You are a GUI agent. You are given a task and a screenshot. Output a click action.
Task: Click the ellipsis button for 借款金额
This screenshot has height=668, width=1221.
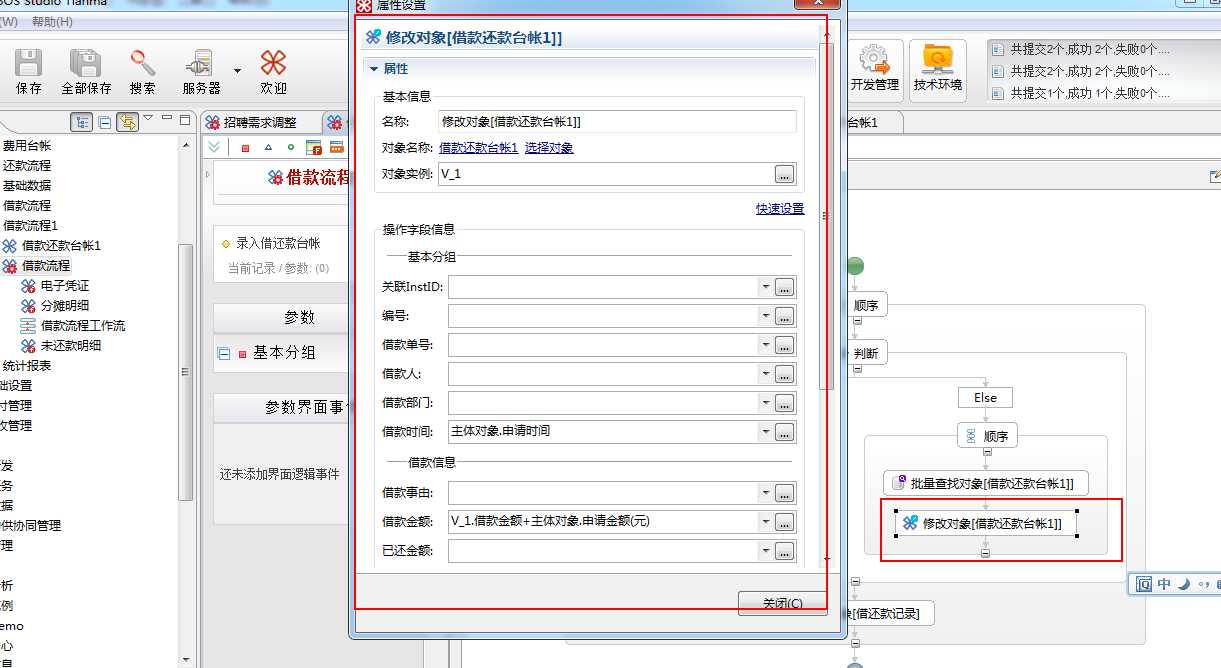click(785, 522)
